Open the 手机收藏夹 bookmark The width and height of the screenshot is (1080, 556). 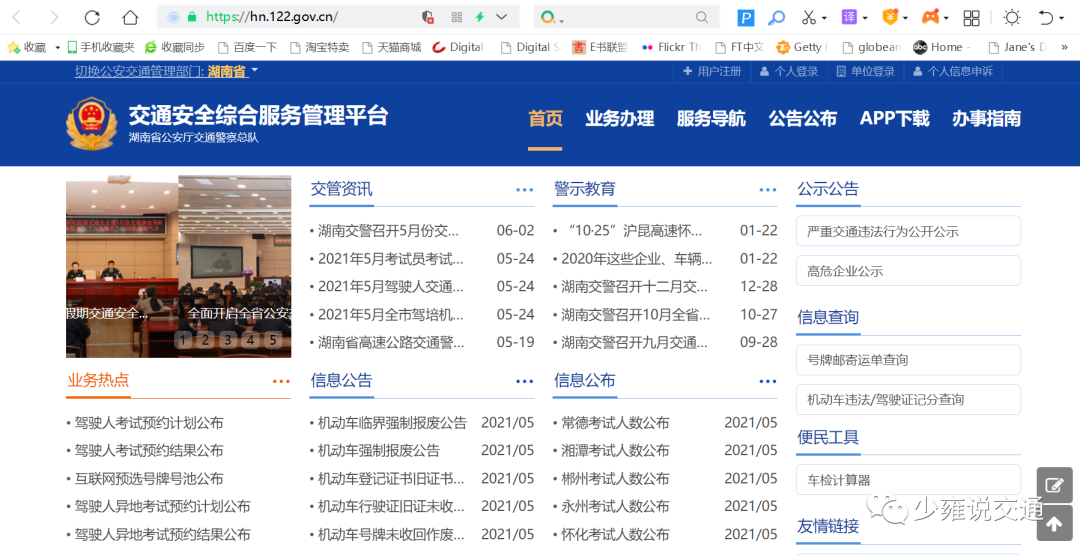click(101, 47)
